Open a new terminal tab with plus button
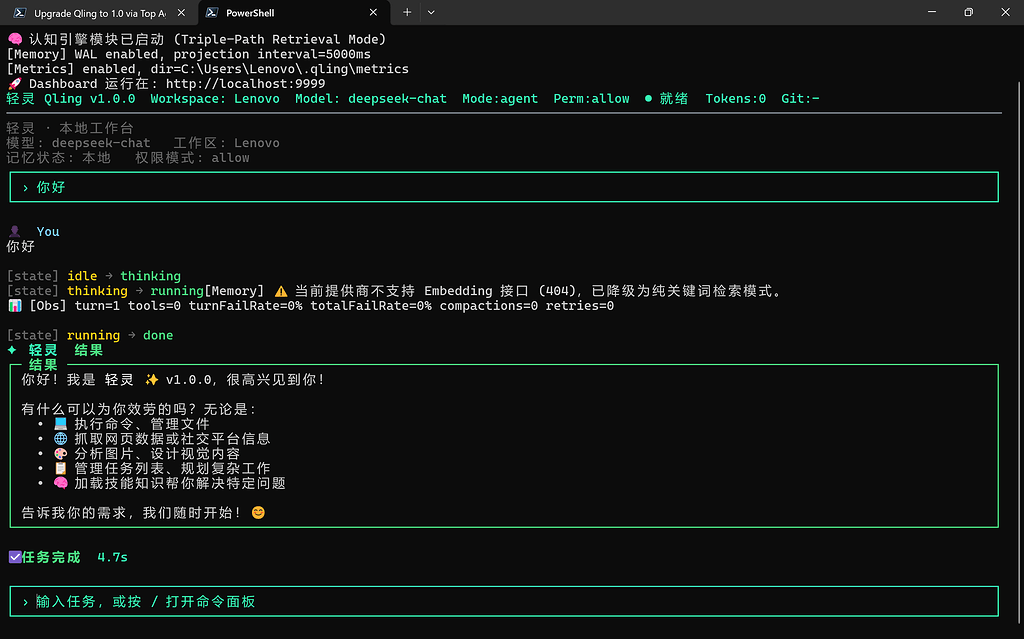The image size is (1024, 639). pos(407,12)
